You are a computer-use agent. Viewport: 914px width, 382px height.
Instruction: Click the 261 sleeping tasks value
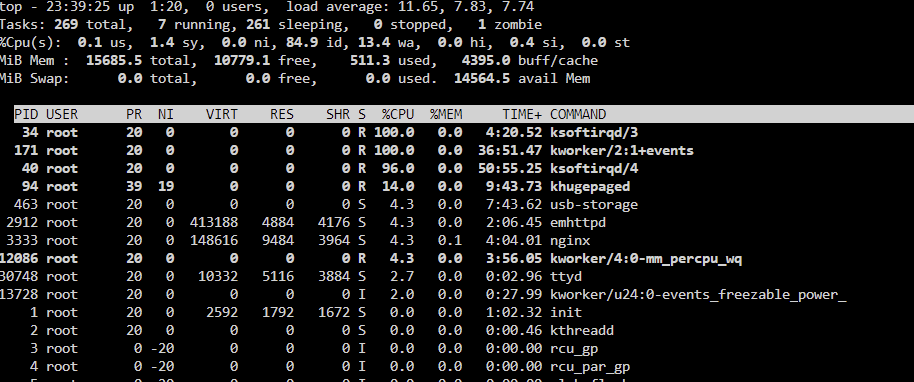click(x=258, y=24)
